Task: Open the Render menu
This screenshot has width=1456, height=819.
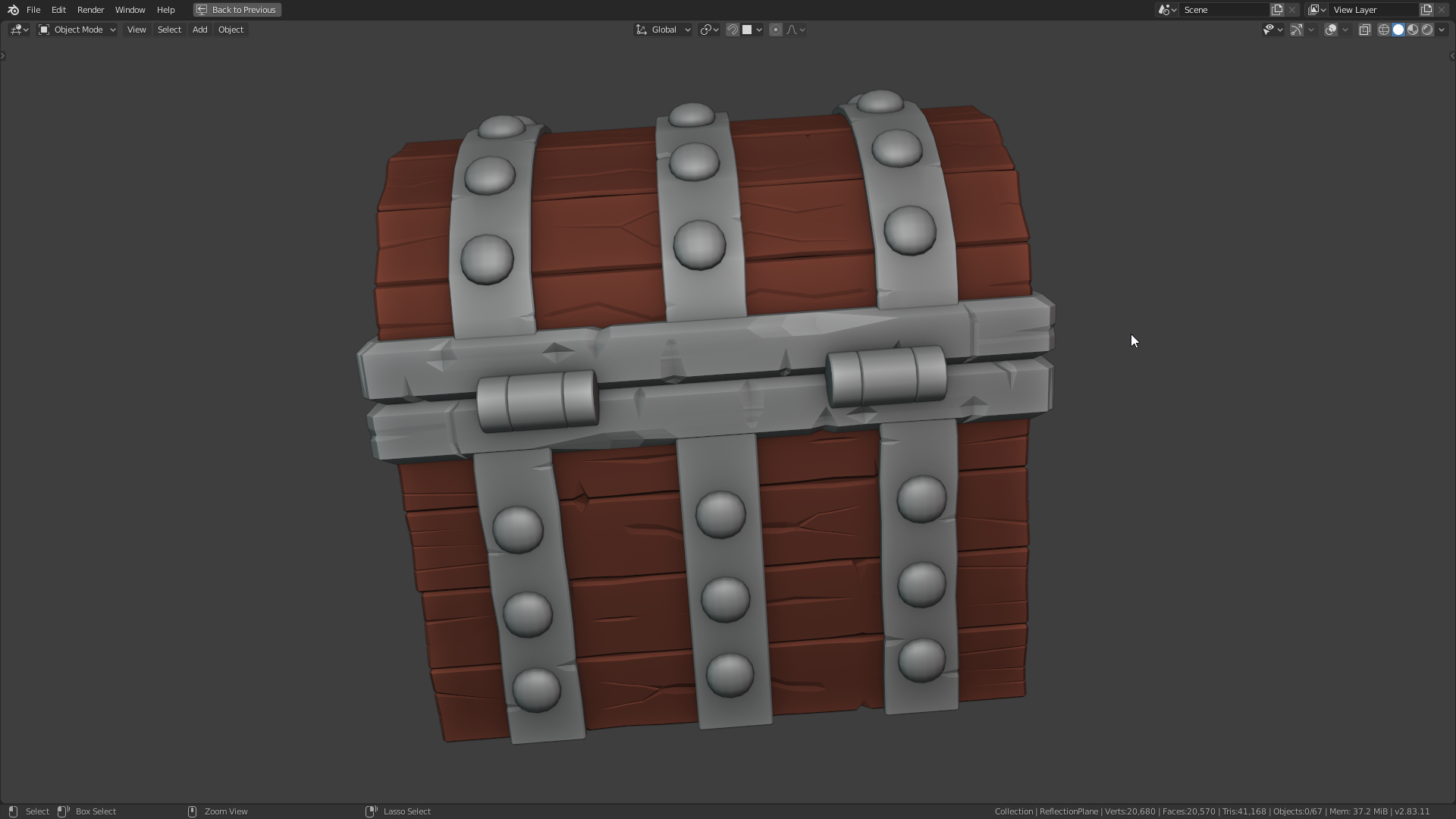Action: coord(90,10)
